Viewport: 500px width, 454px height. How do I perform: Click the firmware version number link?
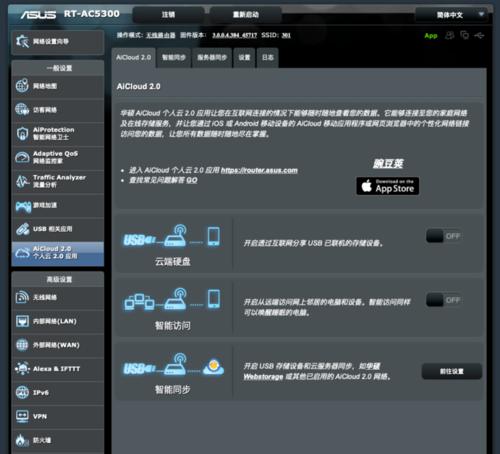pos(234,35)
